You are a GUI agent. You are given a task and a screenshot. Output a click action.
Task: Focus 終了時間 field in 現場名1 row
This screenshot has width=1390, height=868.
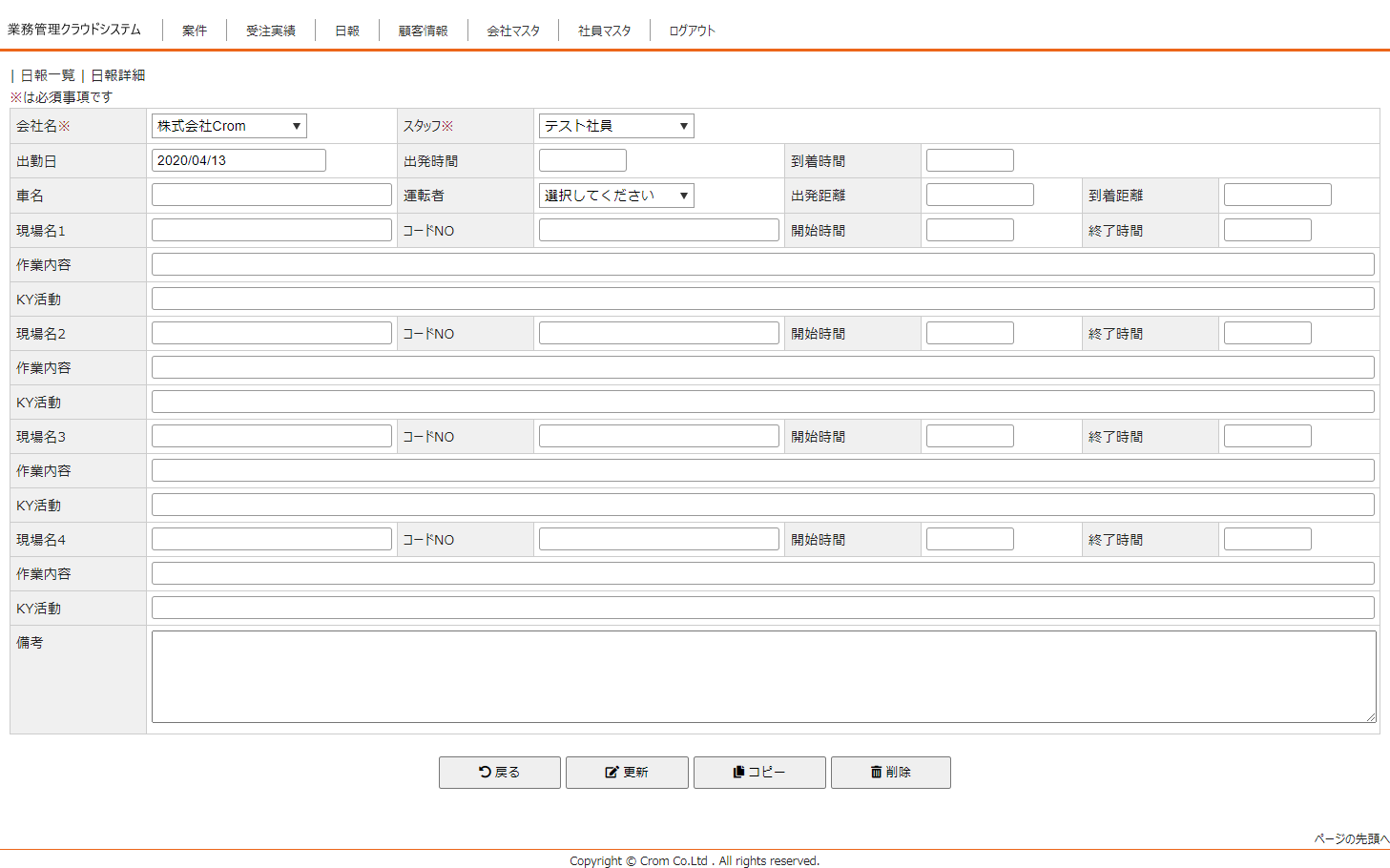point(1268,230)
